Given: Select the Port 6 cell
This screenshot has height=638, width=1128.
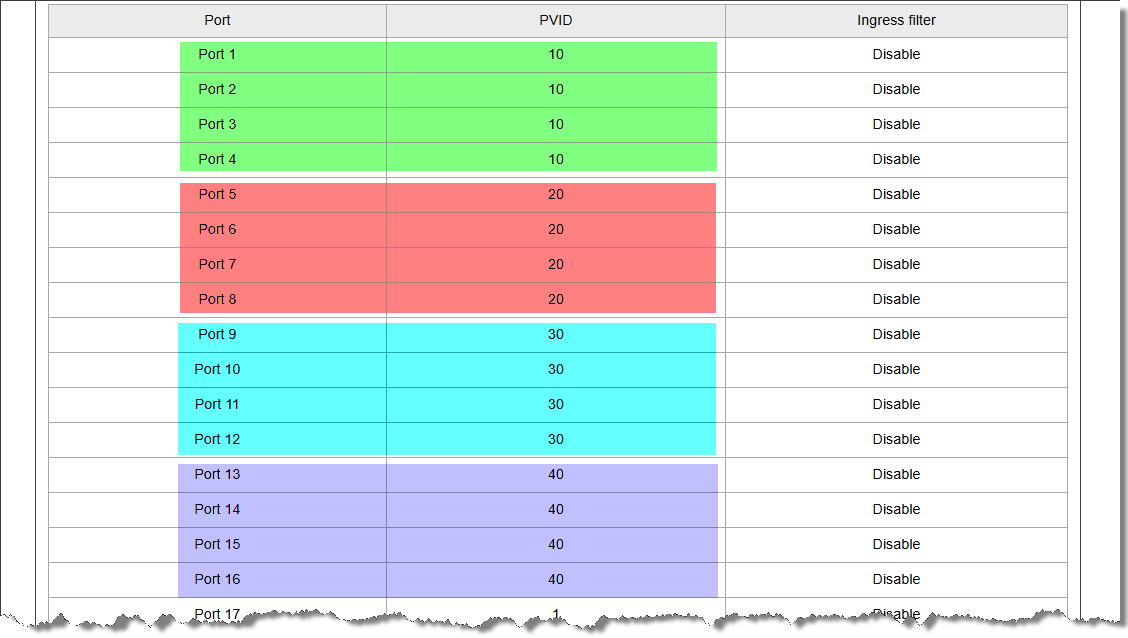Looking at the screenshot, I should pos(217,229).
